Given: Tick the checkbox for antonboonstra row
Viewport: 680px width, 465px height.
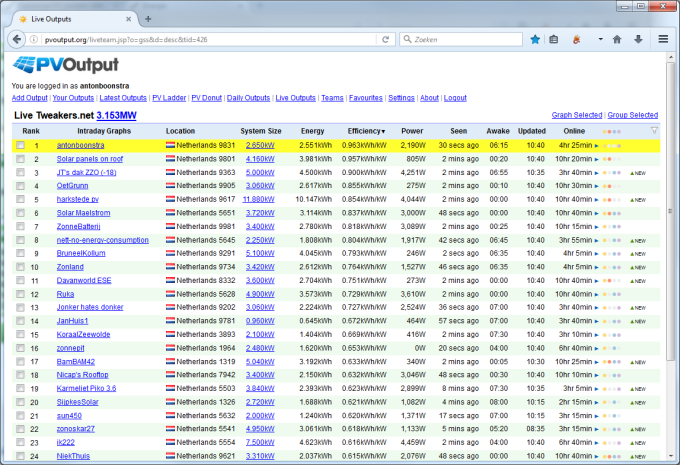Looking at the screenshot, I should pos(19,145).
